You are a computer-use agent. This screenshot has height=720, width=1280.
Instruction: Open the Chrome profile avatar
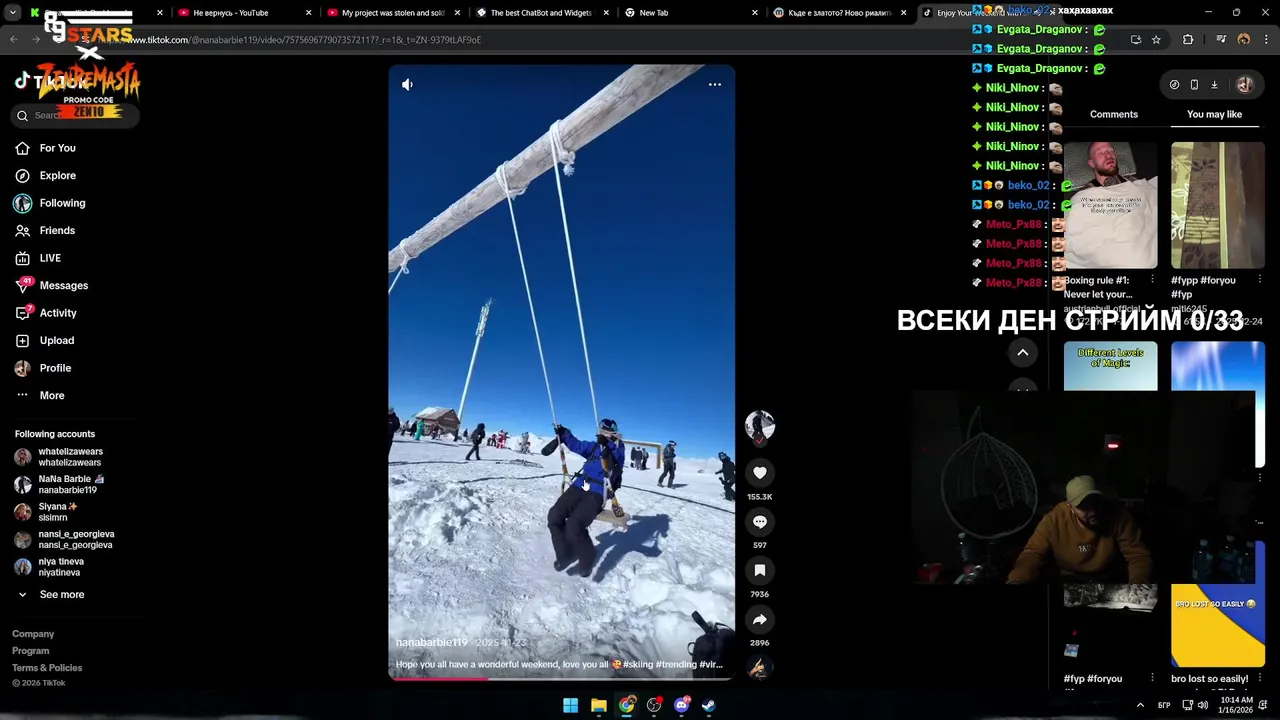[x=1244, y=40]
